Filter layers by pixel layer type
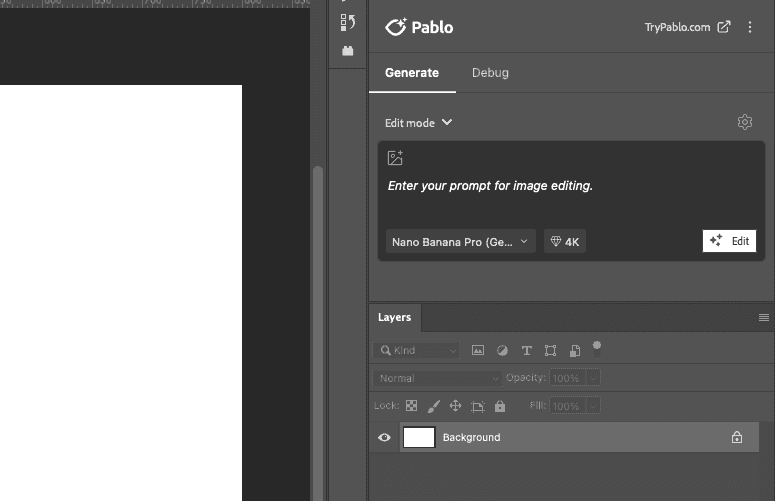 click(x=478, y=351)
